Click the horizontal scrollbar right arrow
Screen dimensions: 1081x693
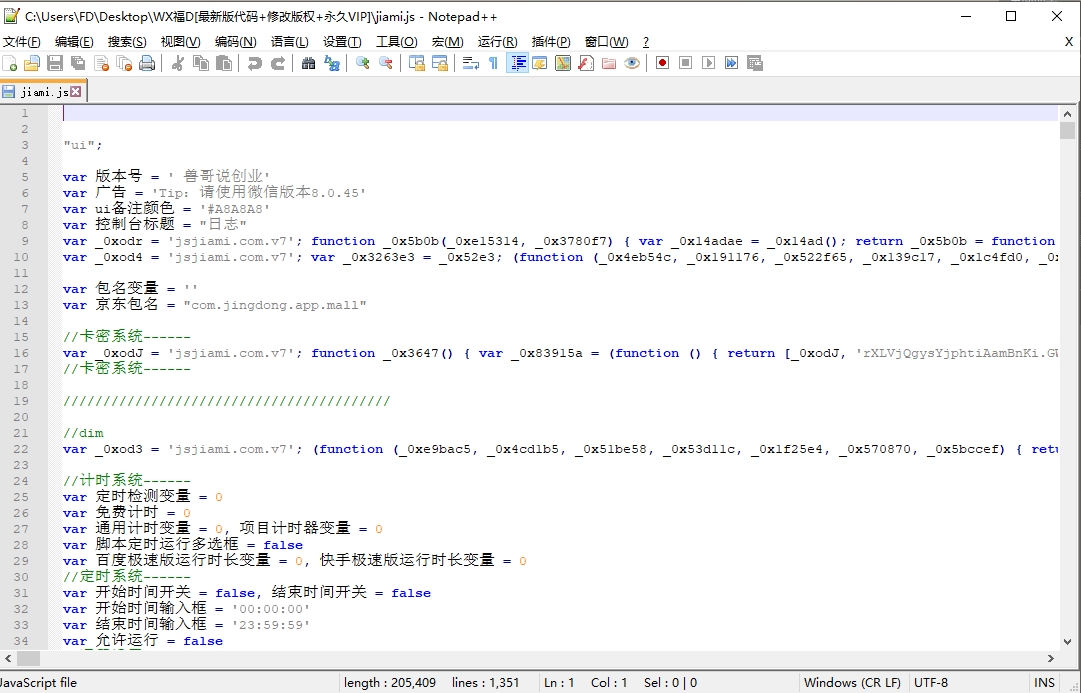coord(1051,658)
